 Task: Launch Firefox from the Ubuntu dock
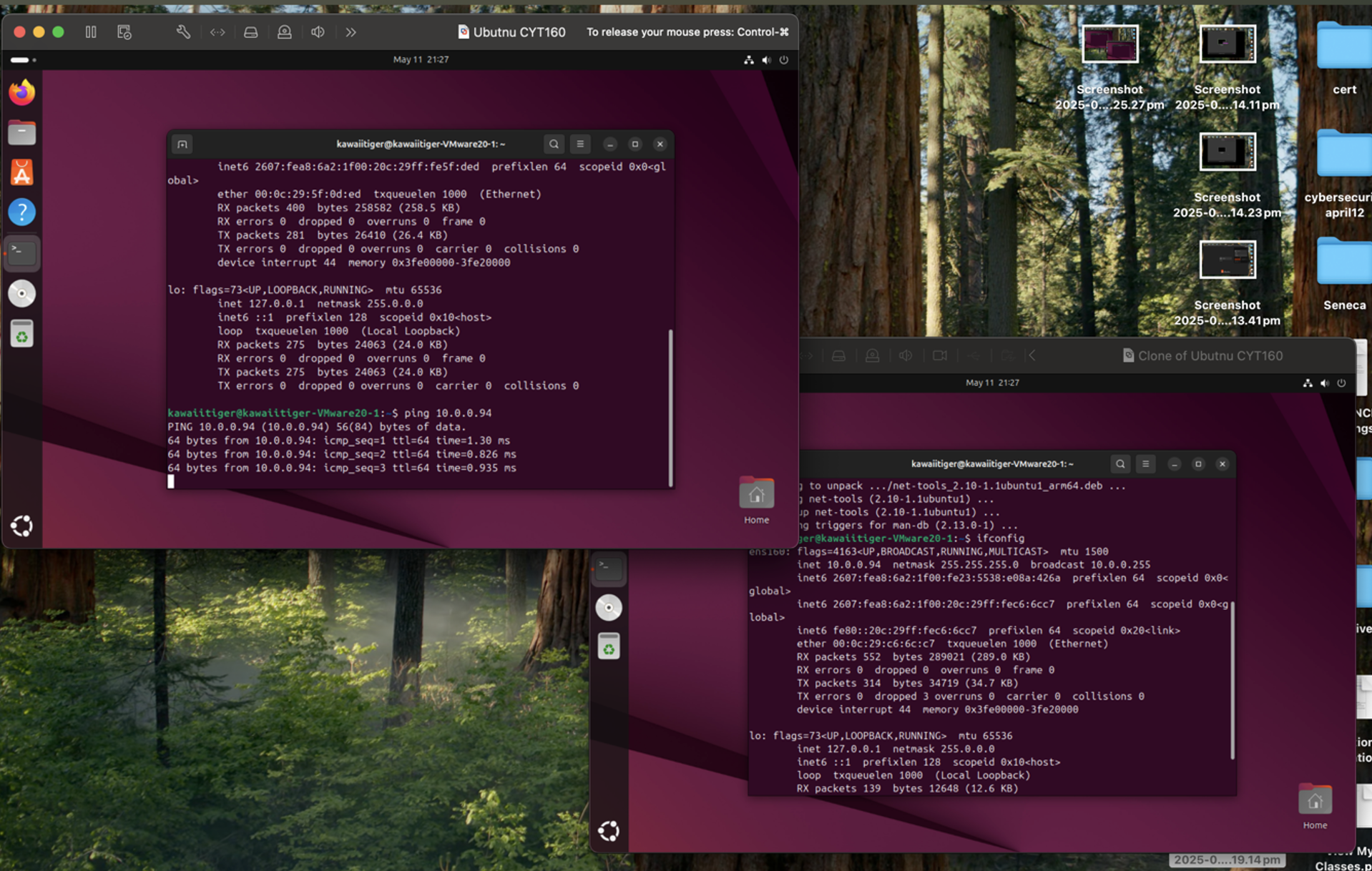[22, 92]
